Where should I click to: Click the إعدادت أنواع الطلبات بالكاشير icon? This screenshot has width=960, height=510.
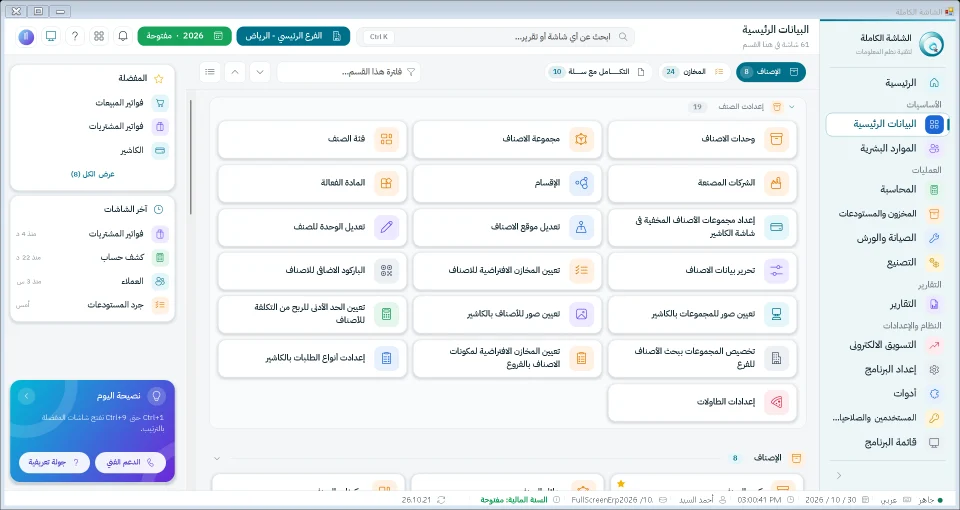point(386,359)
